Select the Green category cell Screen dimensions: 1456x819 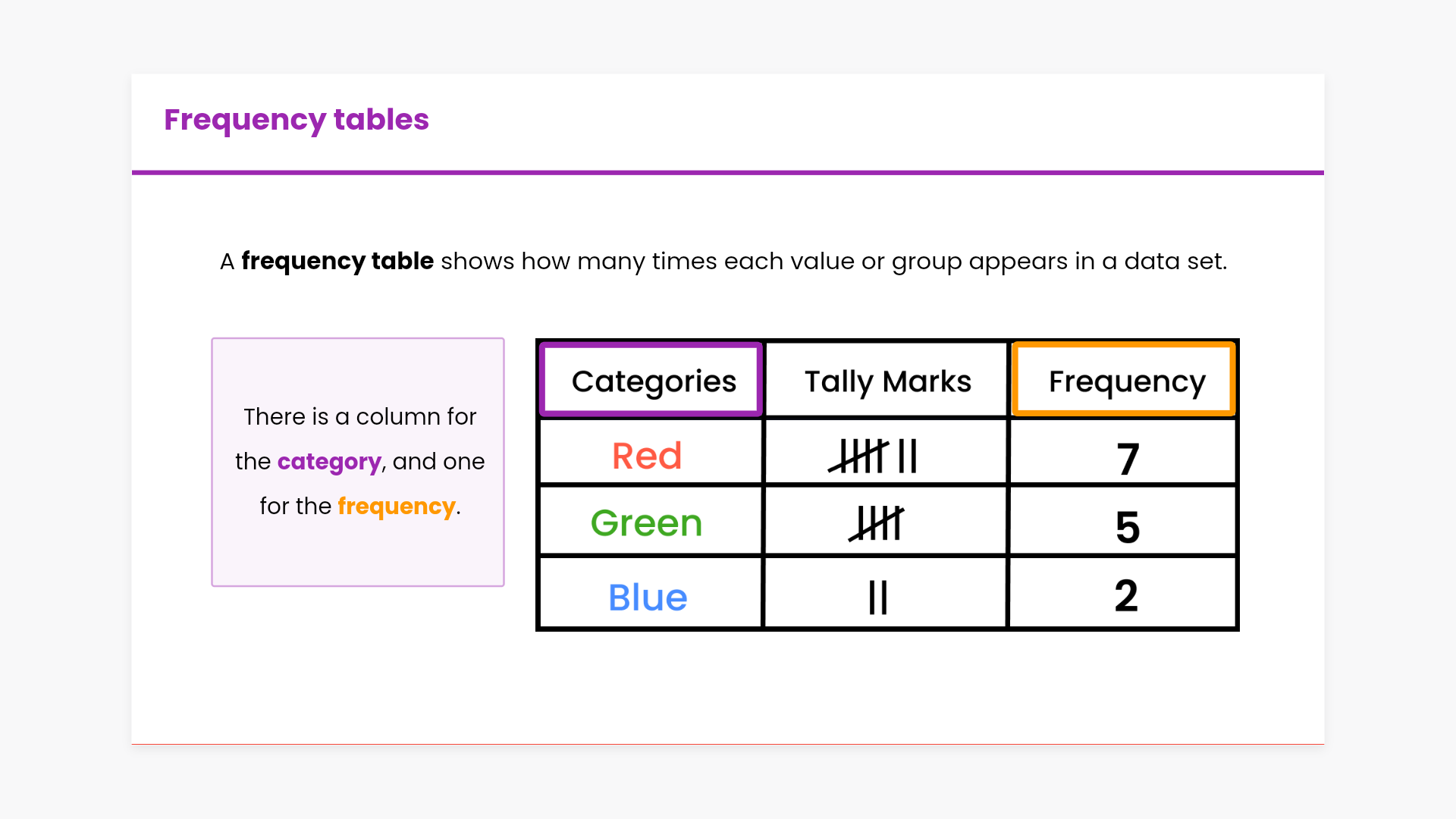647,523
